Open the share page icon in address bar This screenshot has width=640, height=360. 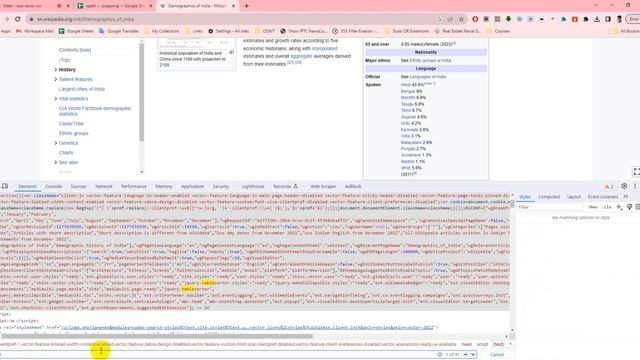tap(451, 19)
